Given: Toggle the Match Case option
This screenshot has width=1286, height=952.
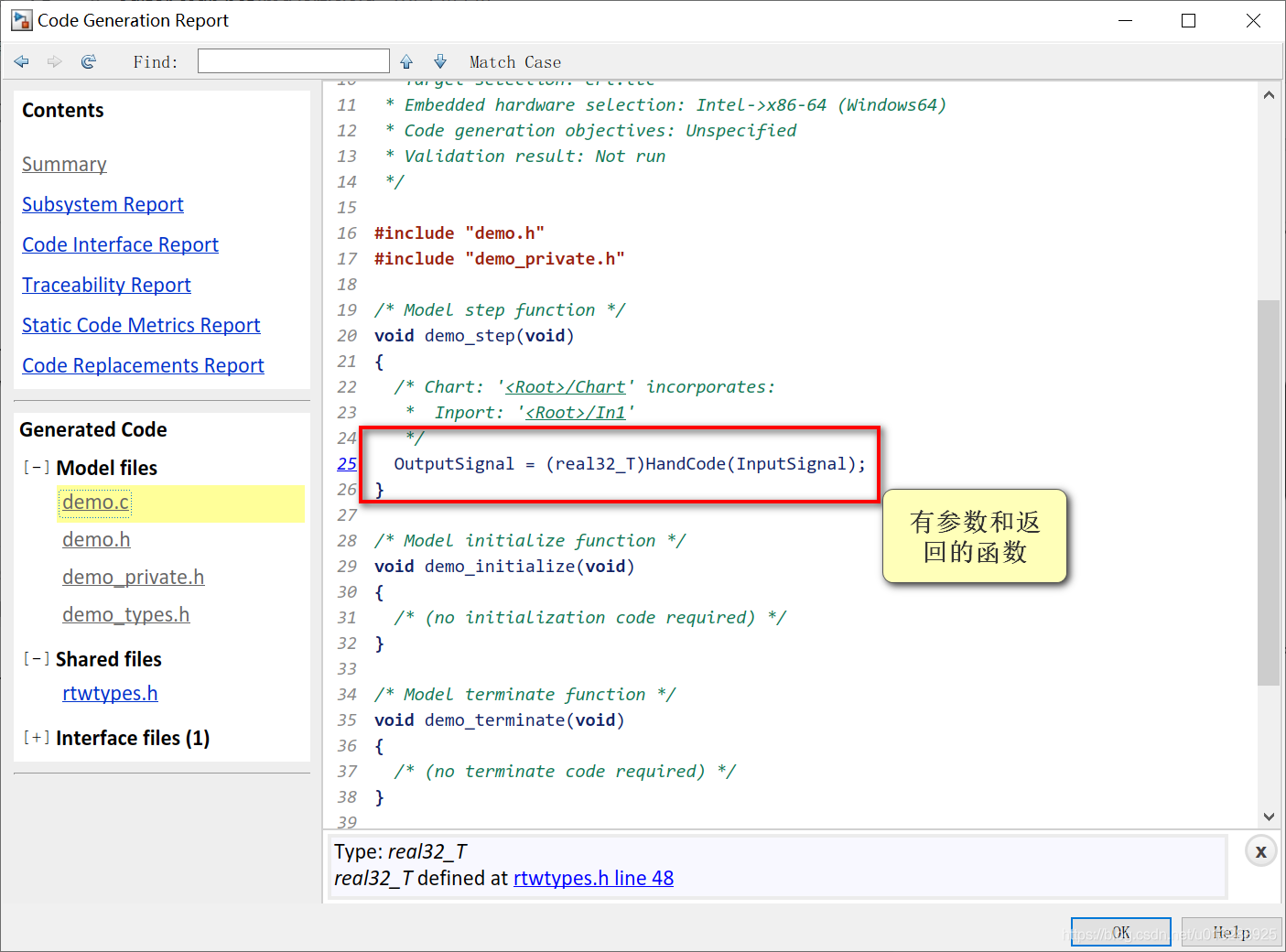Looking at the screenshot, I should 515,61.
